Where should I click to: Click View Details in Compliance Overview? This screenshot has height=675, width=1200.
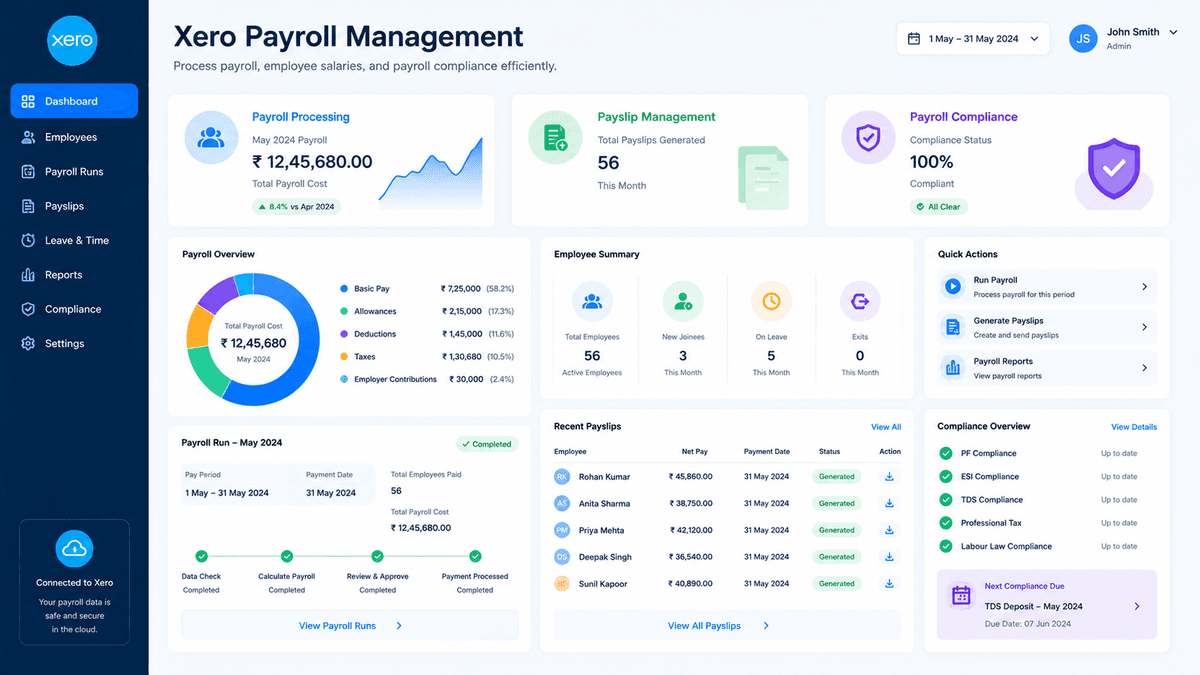1134,427
